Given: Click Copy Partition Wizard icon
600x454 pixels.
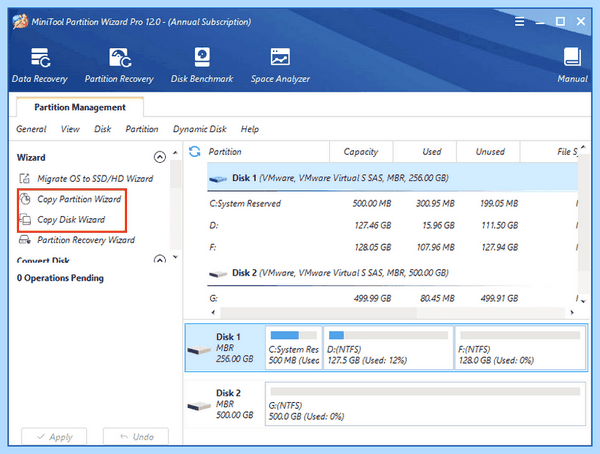Looking at the screenshot, I should [x=25, y=199].
